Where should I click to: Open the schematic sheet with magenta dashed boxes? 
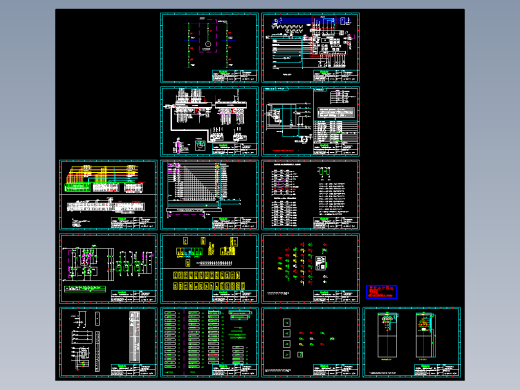click(108, 269)
